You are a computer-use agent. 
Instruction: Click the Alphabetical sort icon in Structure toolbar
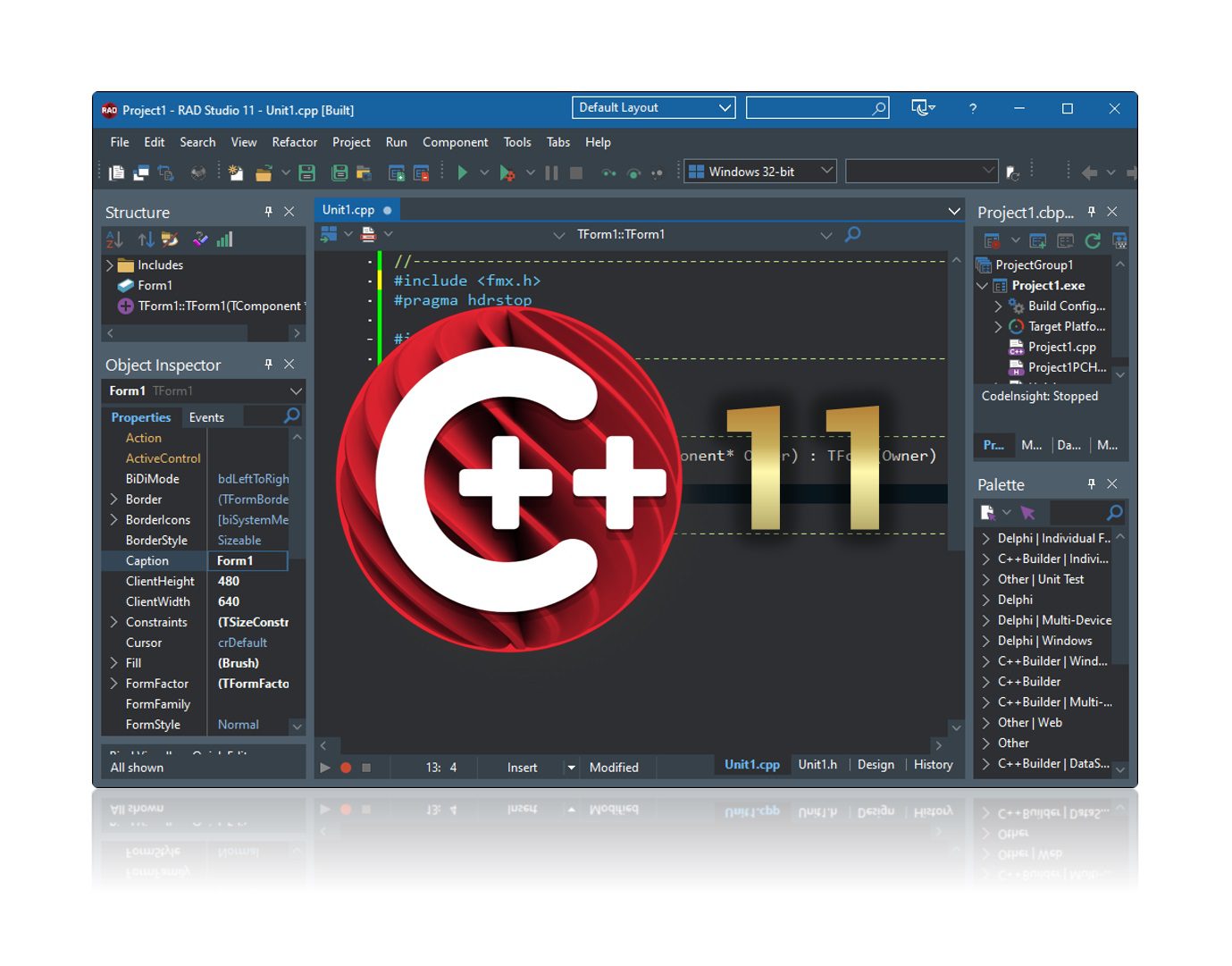pyautogui.click(x=114, y=239)
